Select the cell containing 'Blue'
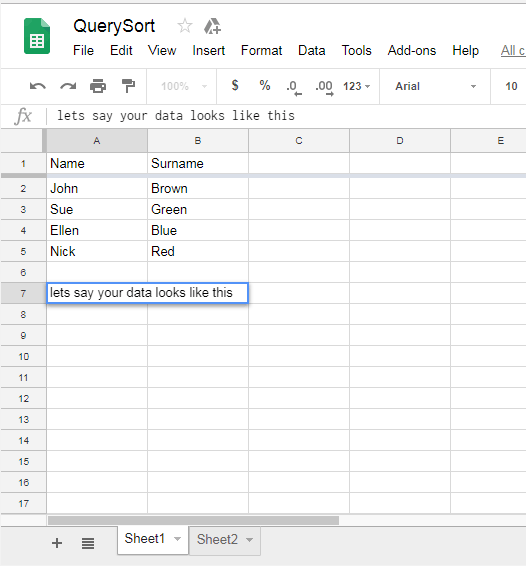 point(198,230)
